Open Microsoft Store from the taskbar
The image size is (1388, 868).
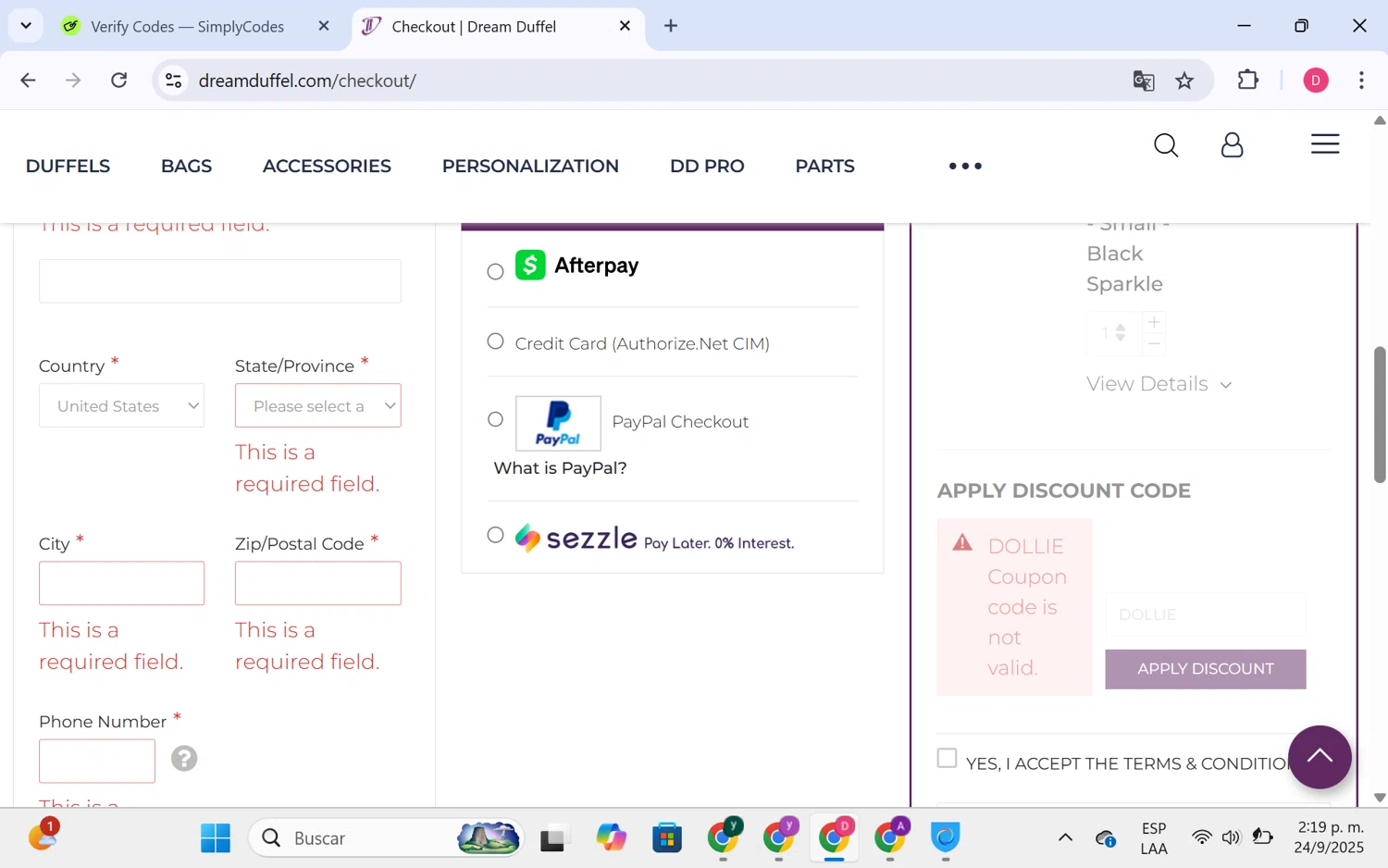click(x=667, y=838)
